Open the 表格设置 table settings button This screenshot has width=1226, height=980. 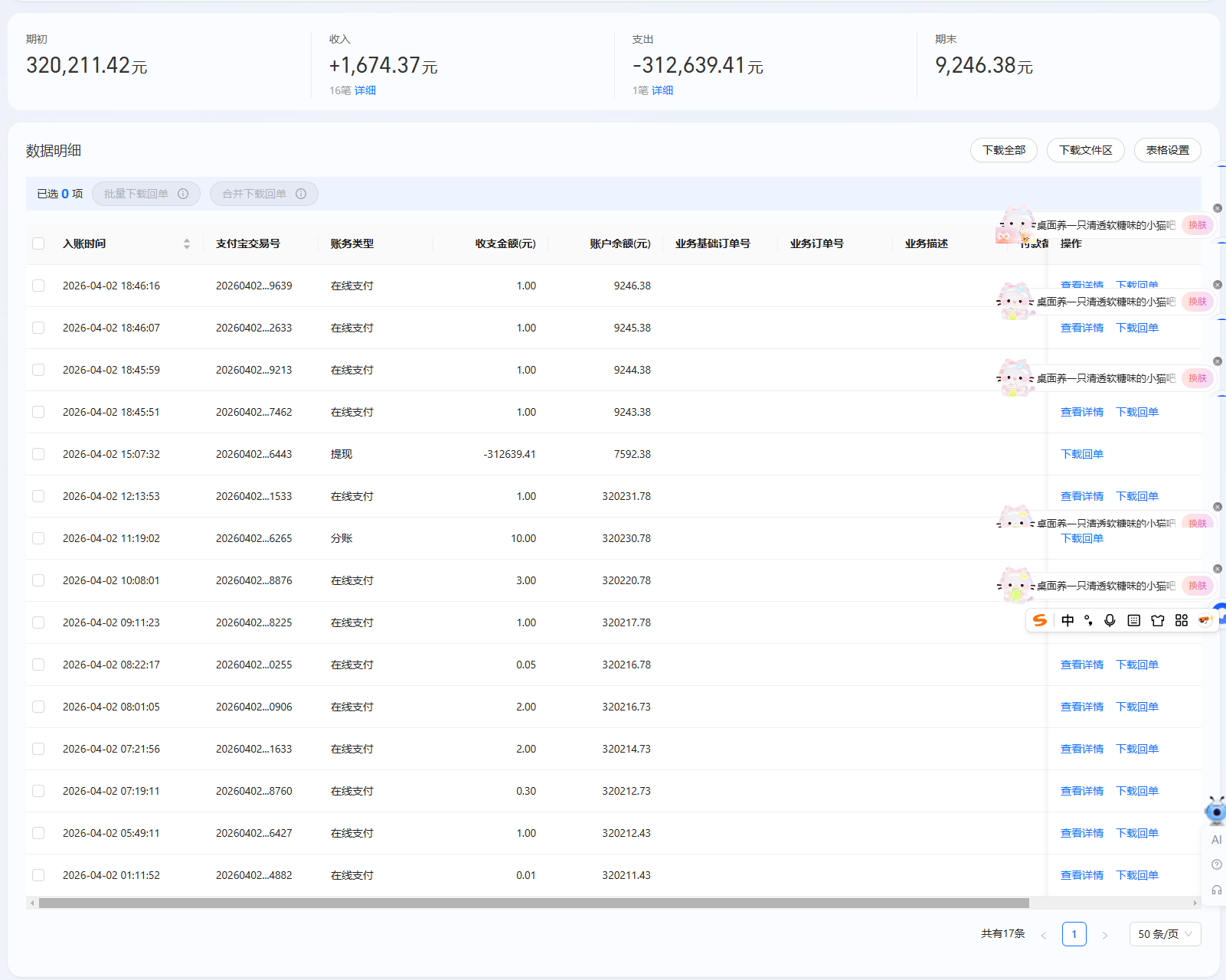(x=1167, y=150)
